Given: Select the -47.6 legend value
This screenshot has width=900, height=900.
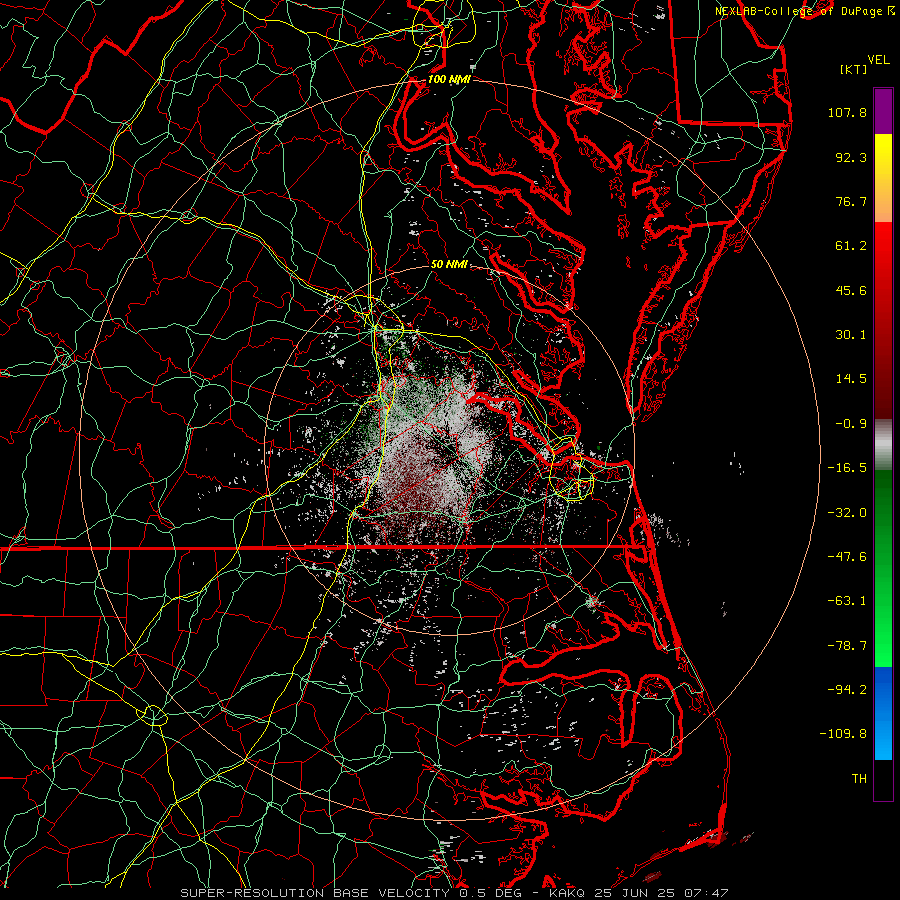Looking at the screenshot, I should tap(847, 557).
